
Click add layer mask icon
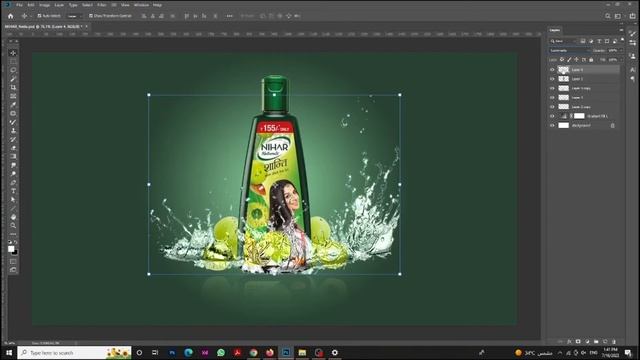[x=578, y=341]
